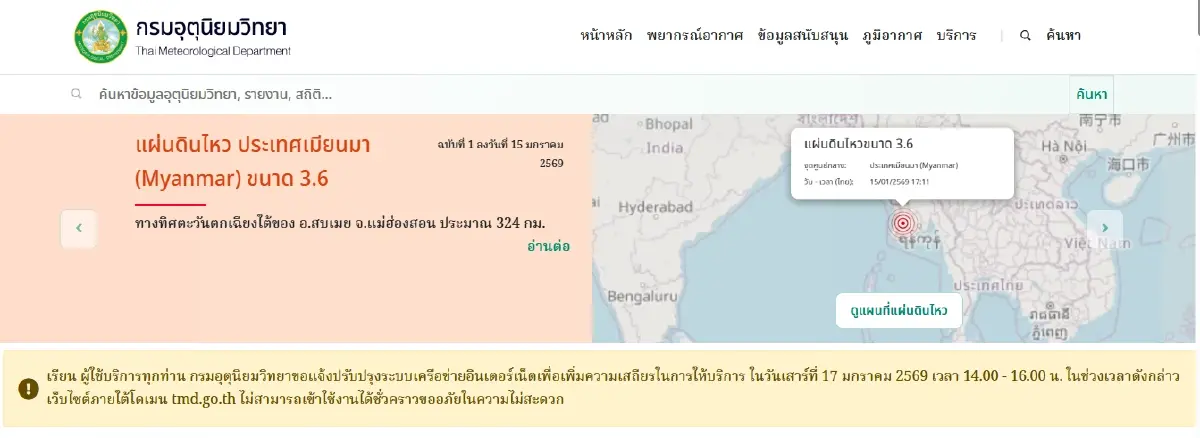Open the พยากรณ์อากาศ menu
This screenshot has height=438, width=1200.
pyautogui.click(x=695, y=35)
